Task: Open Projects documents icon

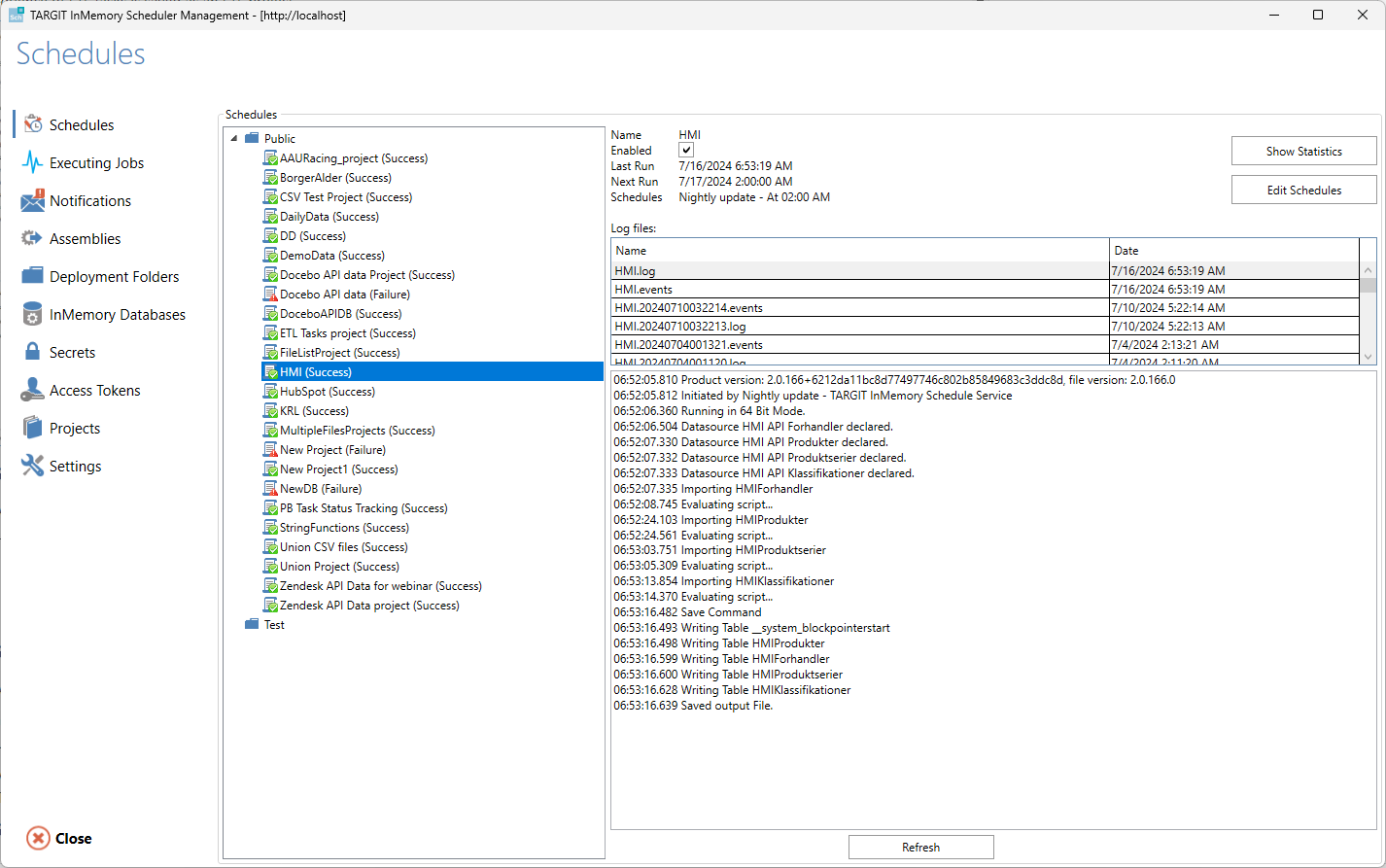Action: 33,428
